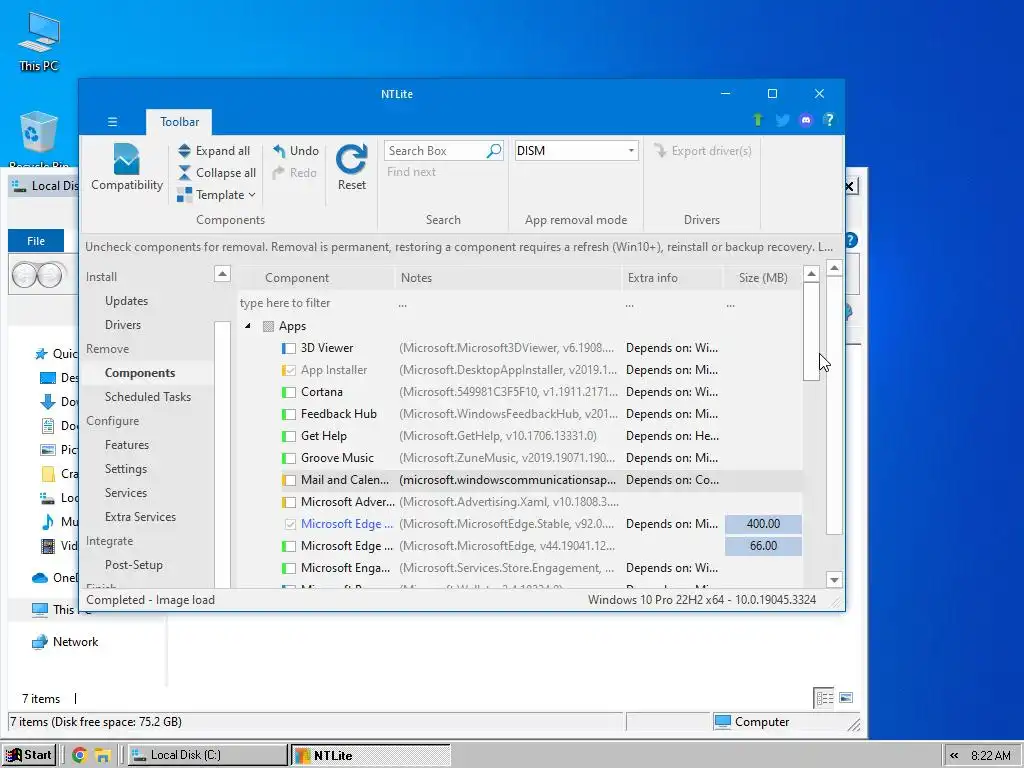Toggle the Apps group checkbox
The height and width of the screenshot is (768, 1024).
[x=268, y=327]
